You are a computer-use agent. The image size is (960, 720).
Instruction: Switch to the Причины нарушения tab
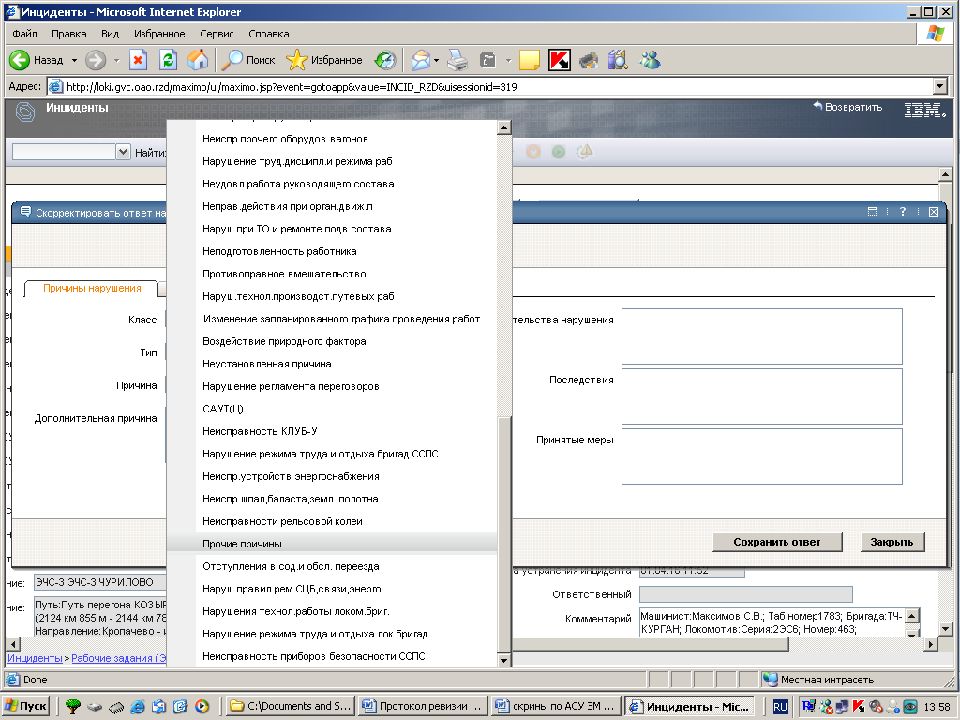pos(92,288)
